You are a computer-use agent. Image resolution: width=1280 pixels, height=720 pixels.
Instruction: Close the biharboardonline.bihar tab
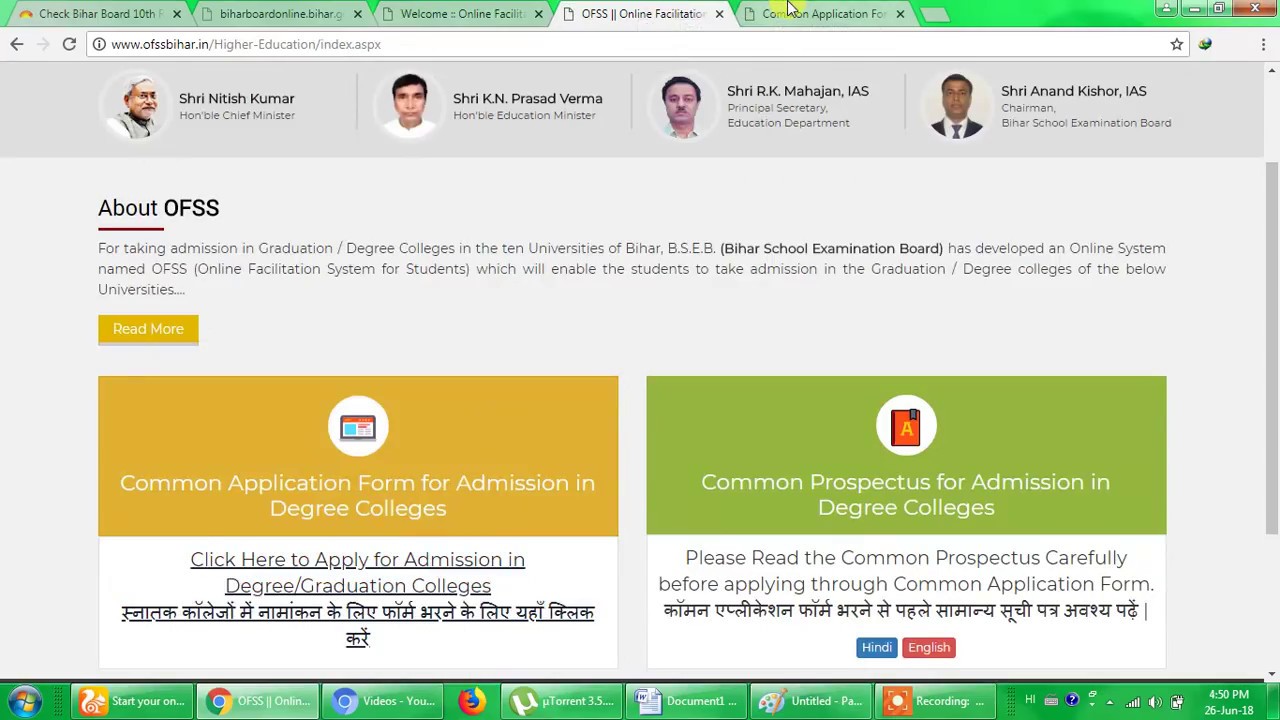[358, 14]
